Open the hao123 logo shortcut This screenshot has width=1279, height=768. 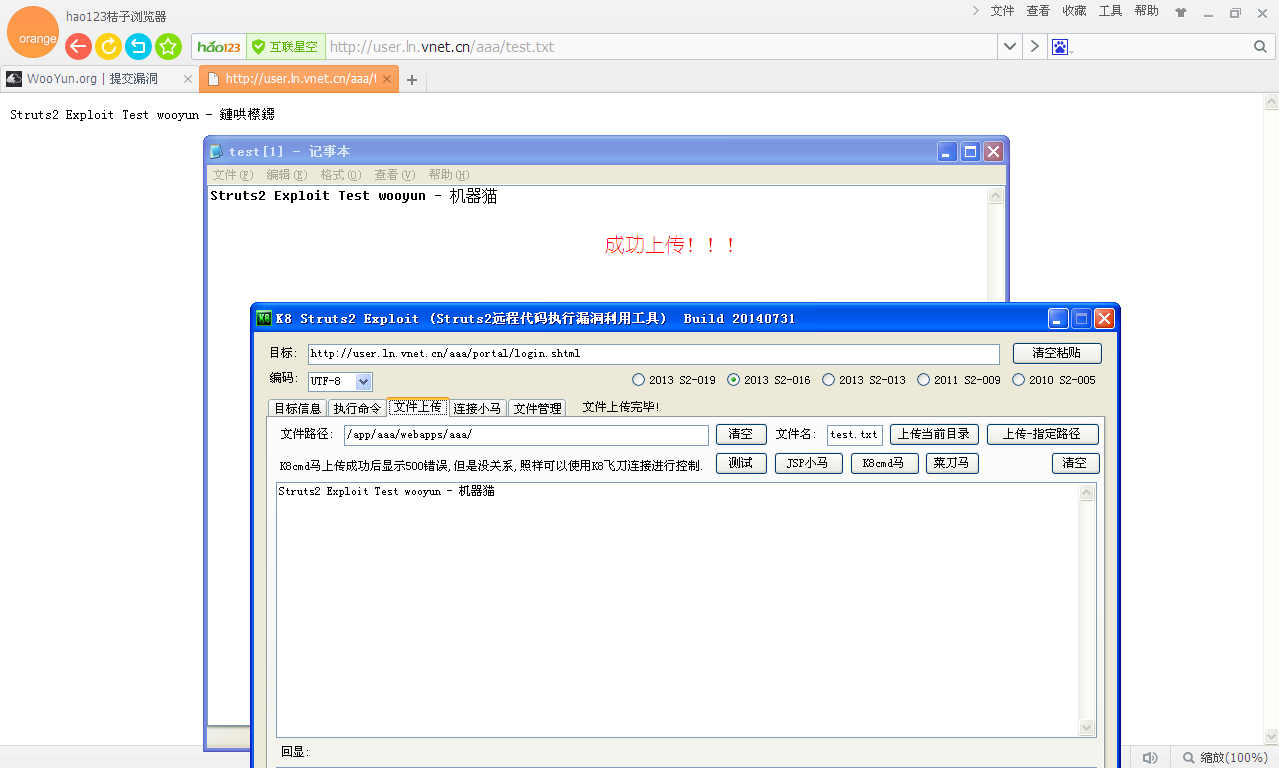coord(219,47)
